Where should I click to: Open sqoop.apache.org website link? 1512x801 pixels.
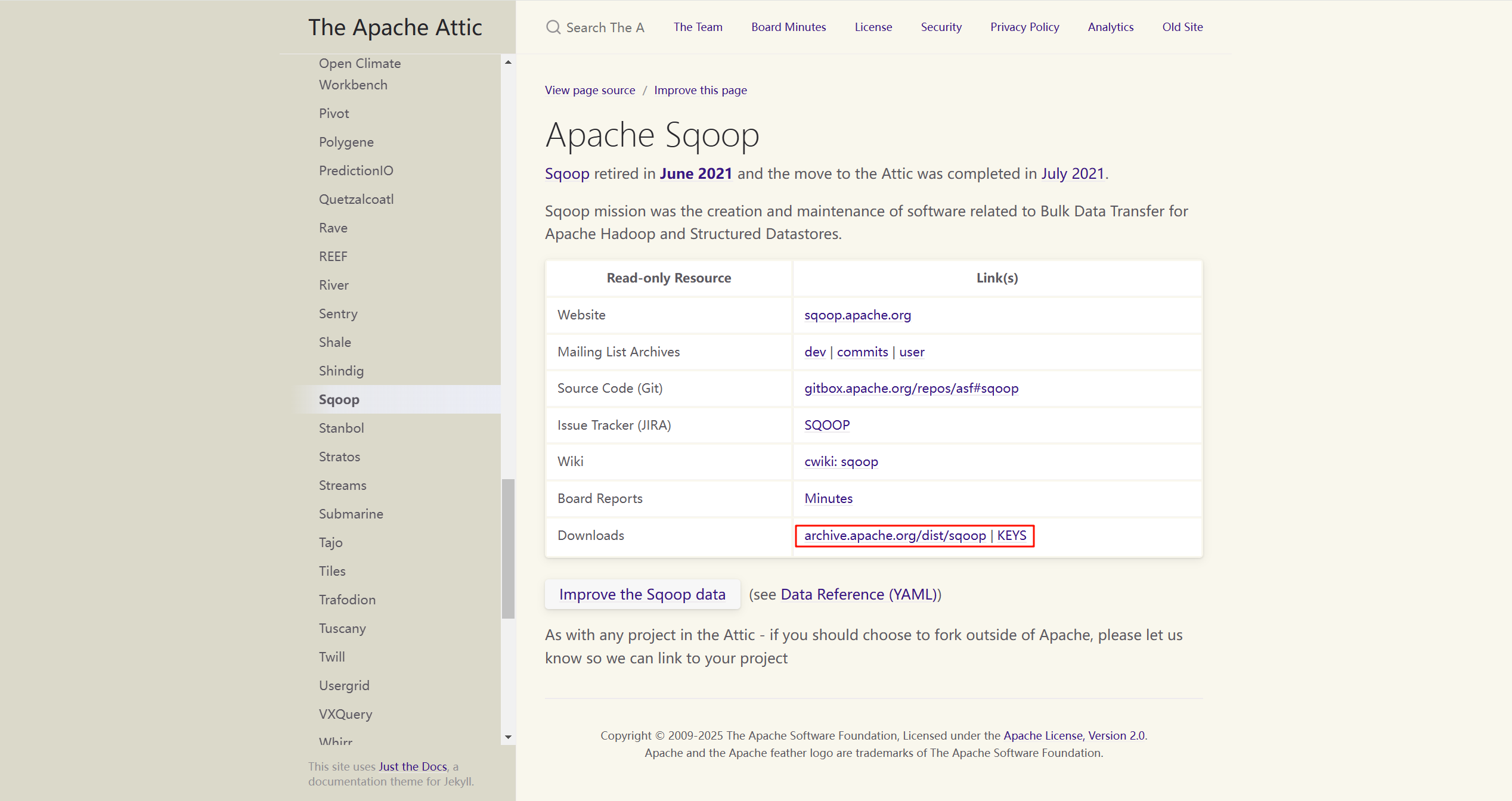click(x=857, y=315)
